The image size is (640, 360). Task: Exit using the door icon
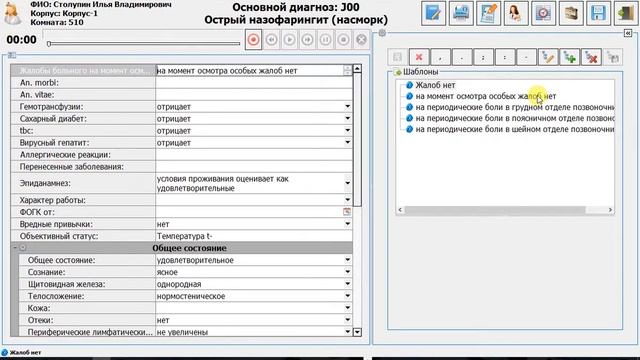point(626,13)
